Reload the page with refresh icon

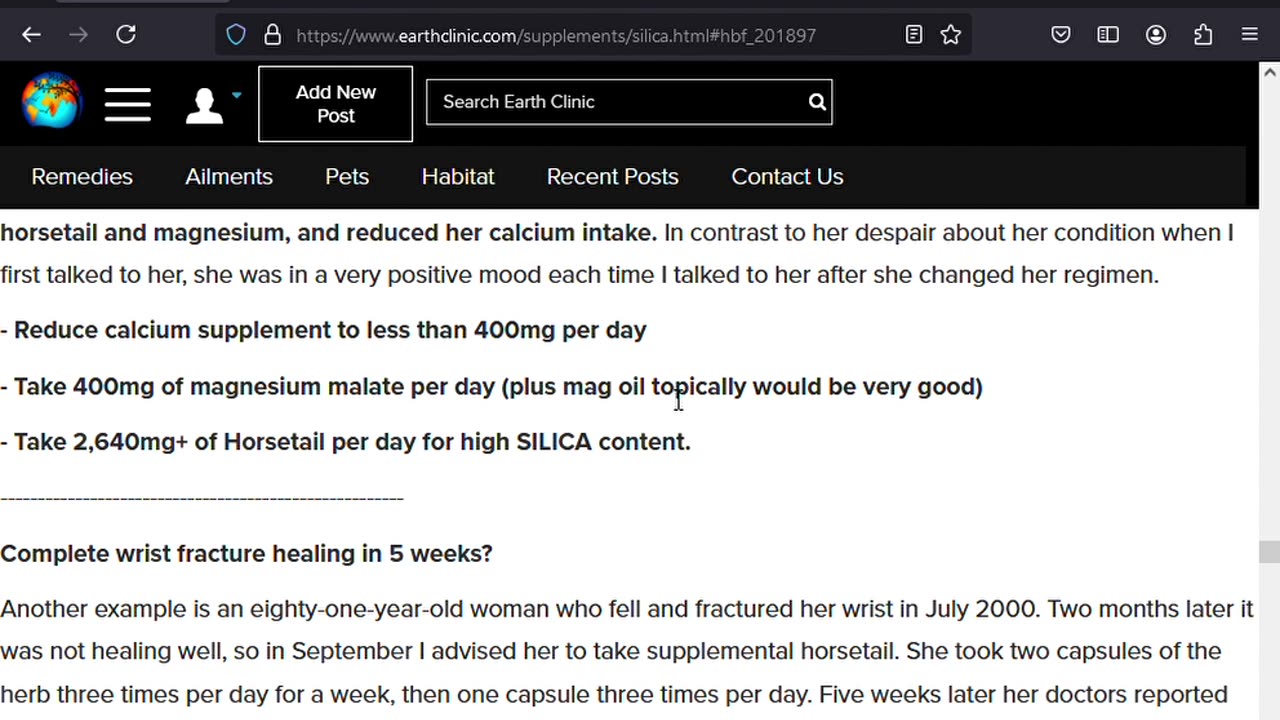pos(126,35)
